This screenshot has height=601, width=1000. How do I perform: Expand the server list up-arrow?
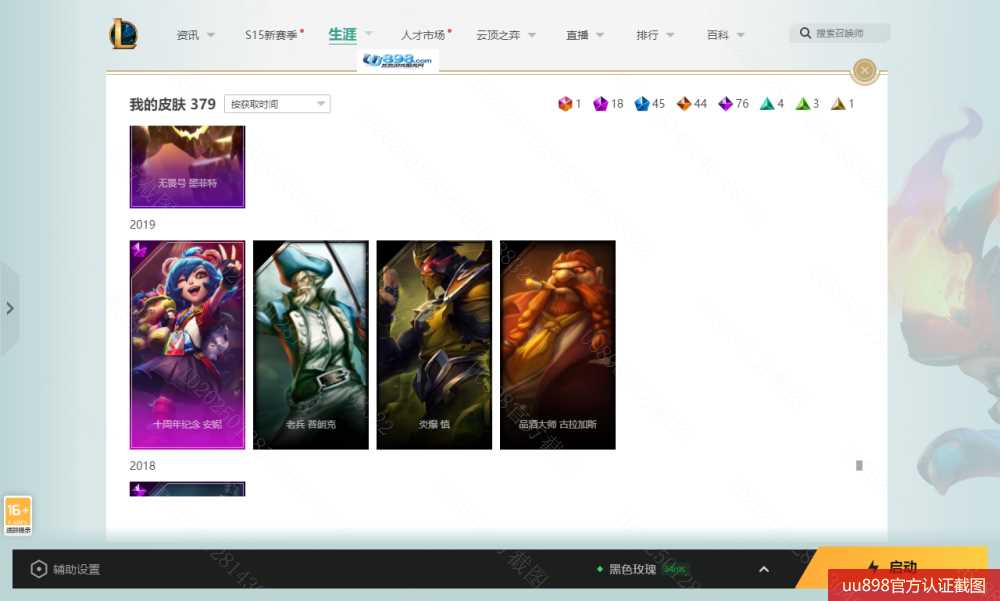(764, 569)
